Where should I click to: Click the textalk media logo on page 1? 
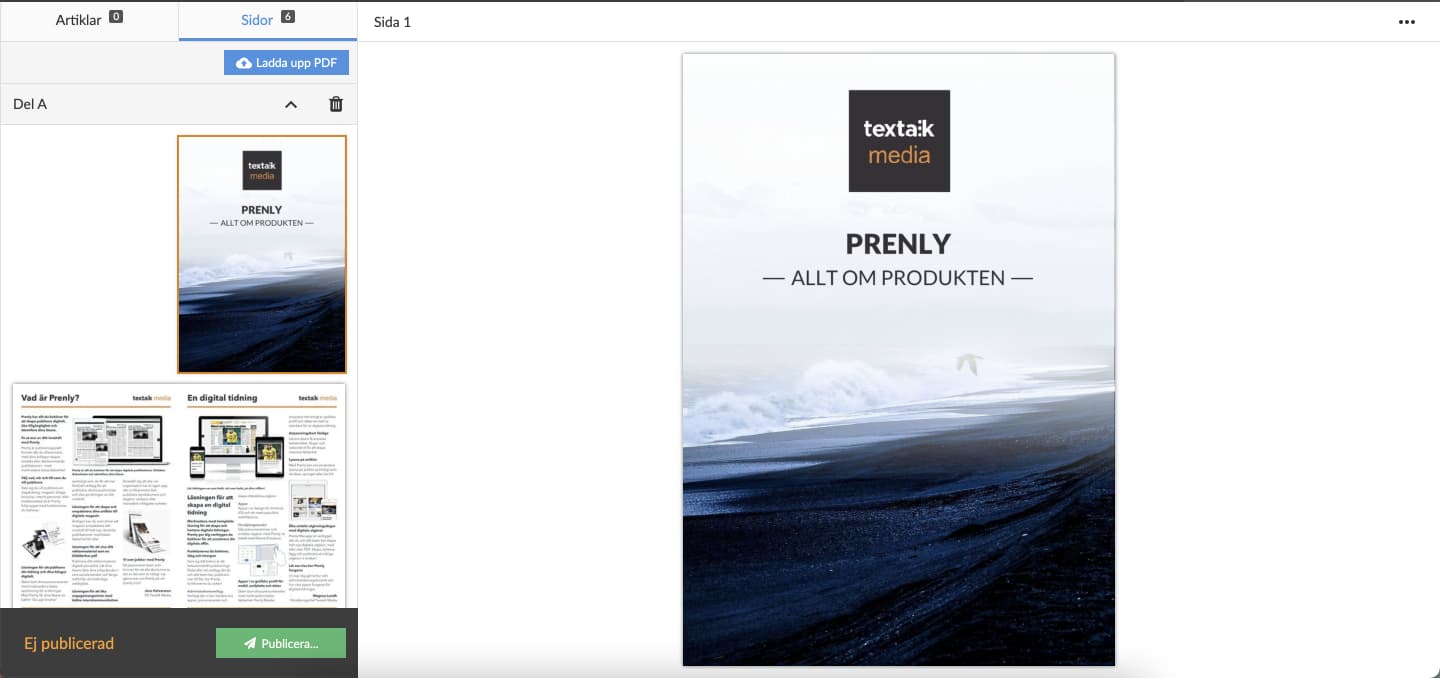(x=897, y=140)
